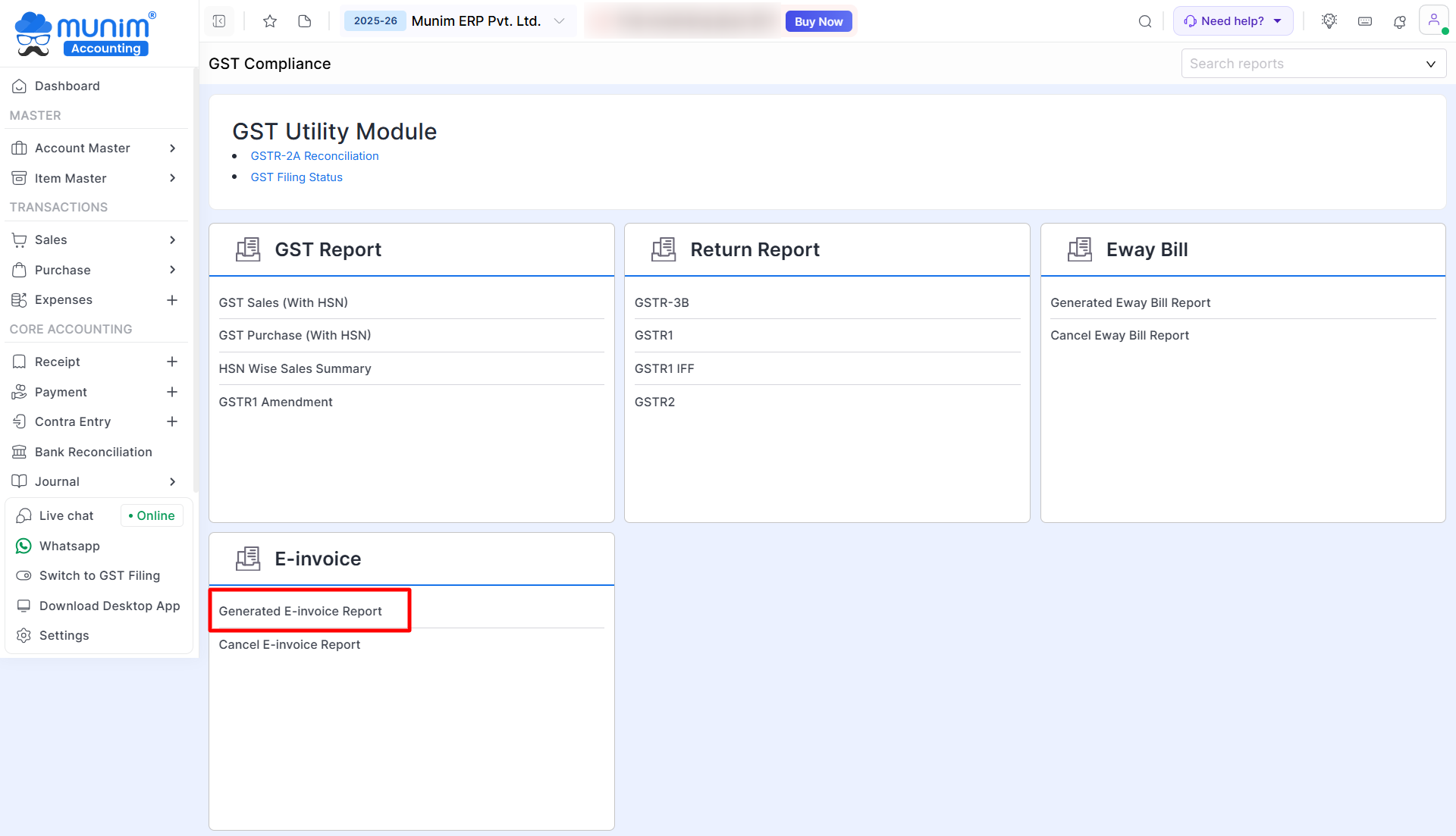Expand the Account Master submenu

click(x=172, y=148)
